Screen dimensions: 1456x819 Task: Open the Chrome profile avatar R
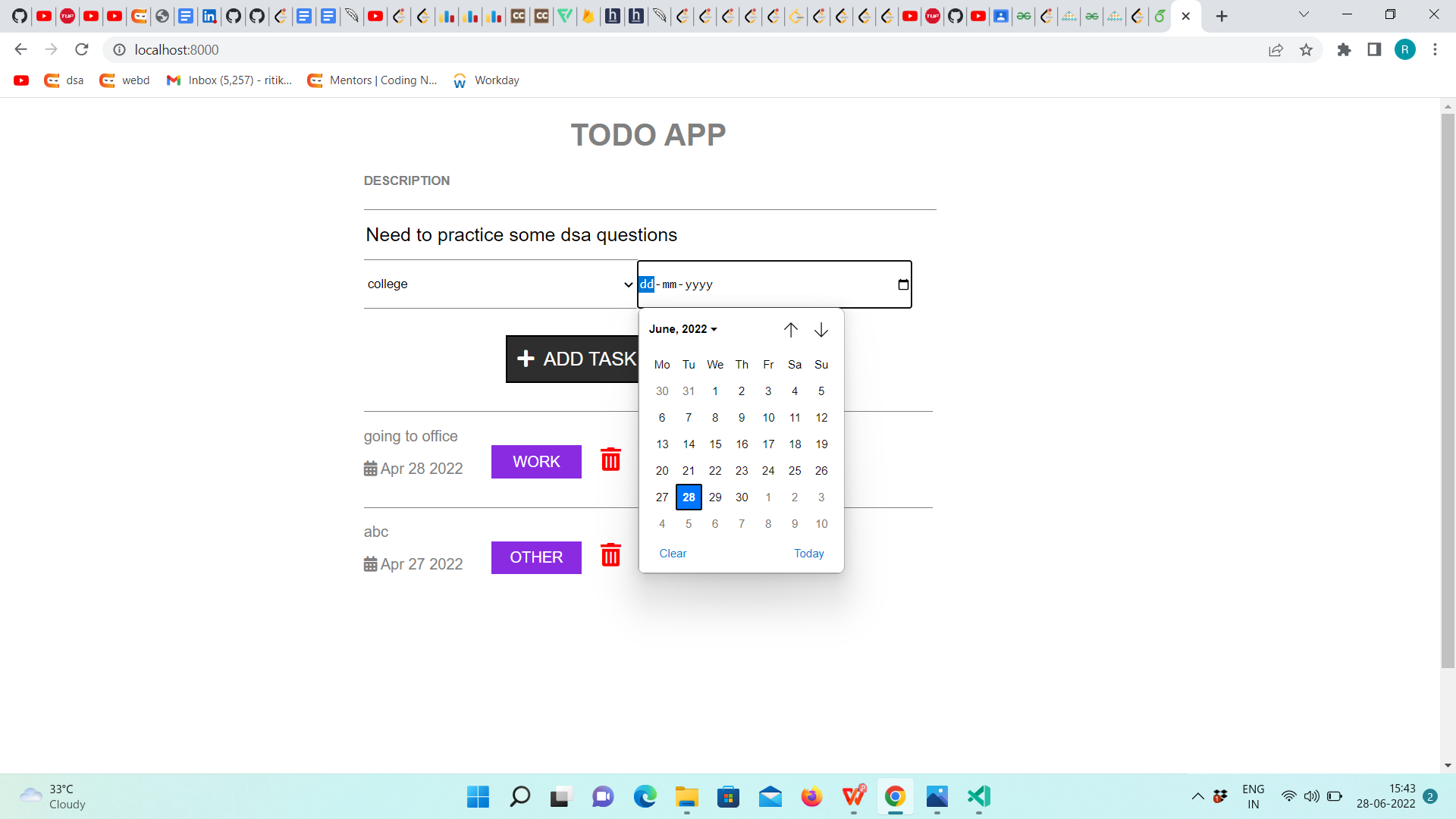[1404, 49]
